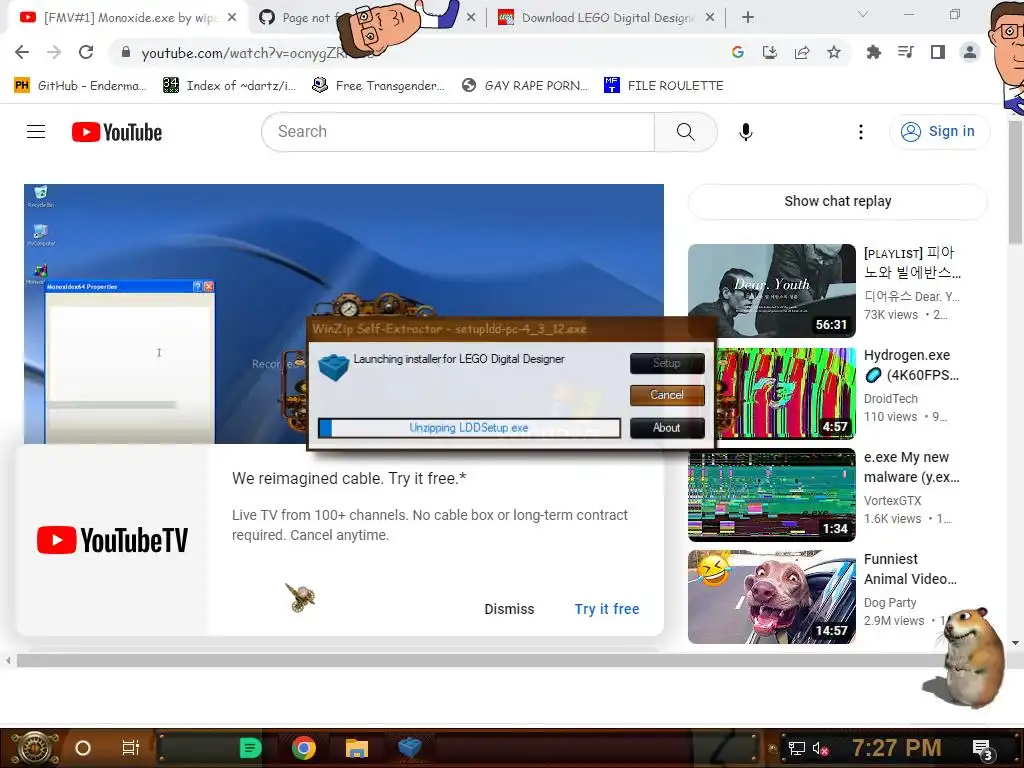Click About in WinZip Self-Extractor

click(x=667, y=428)
